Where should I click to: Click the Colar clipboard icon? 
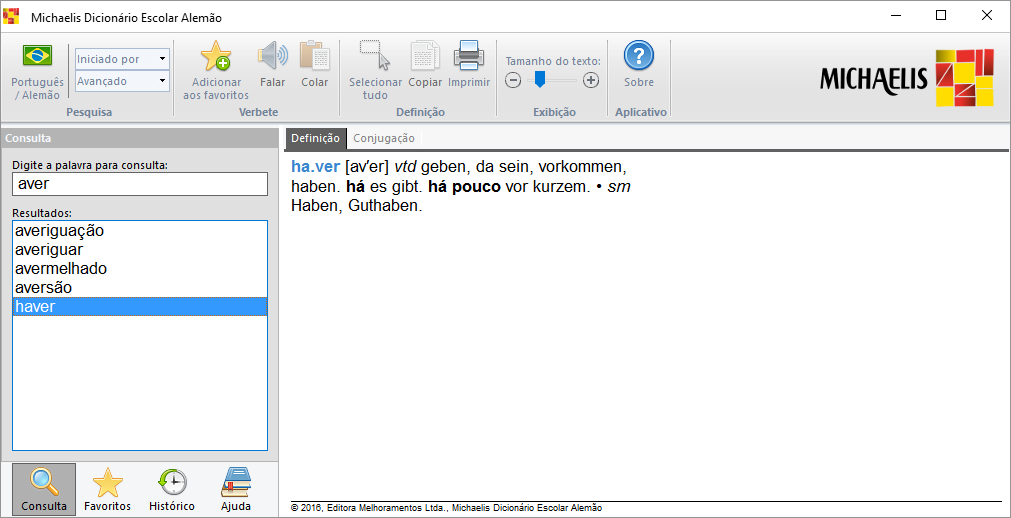tap(315, 56)
